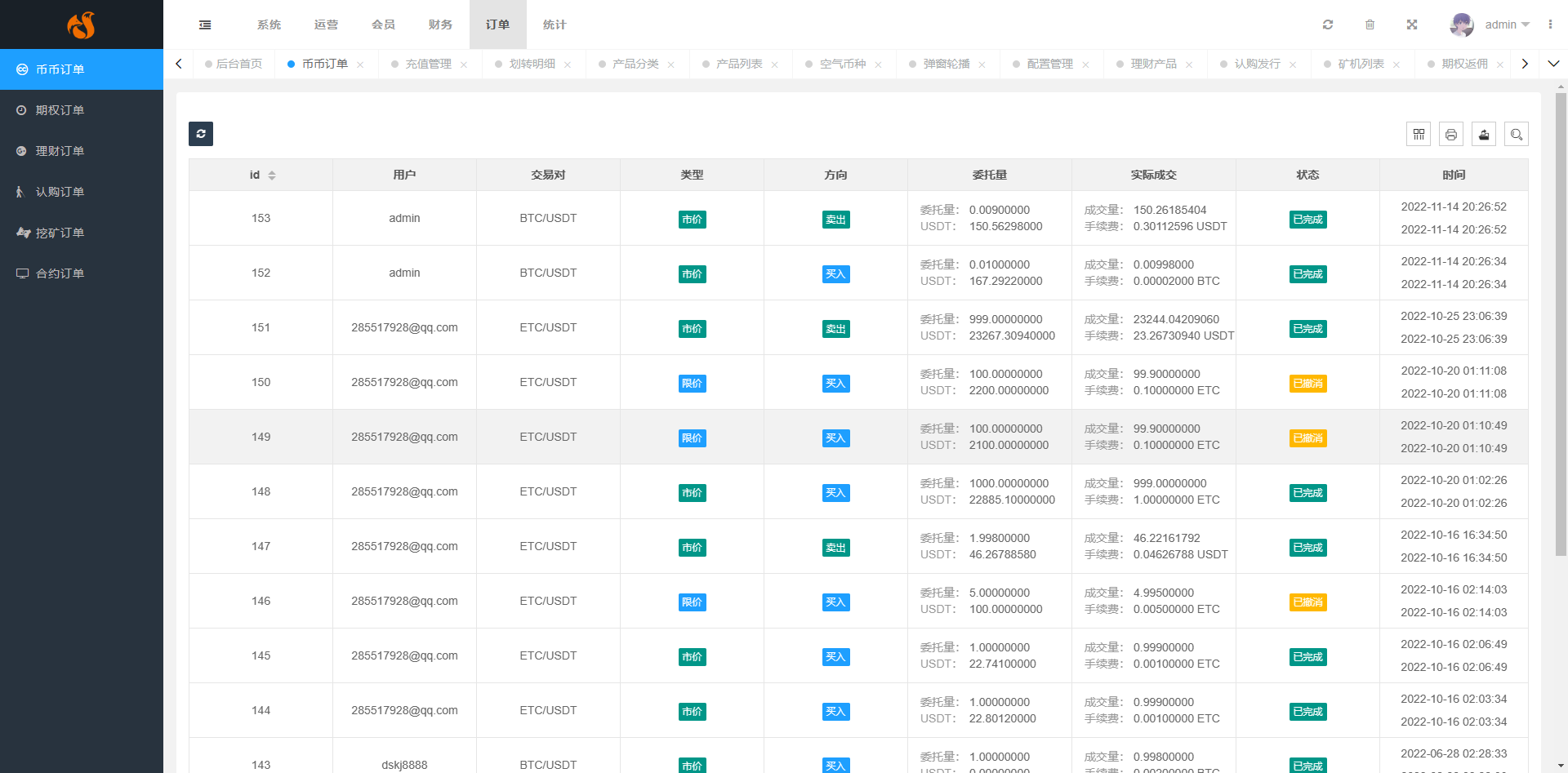Switch to 充值管理 tab
Screen dimensions: 1568x773
click(428, 64)
